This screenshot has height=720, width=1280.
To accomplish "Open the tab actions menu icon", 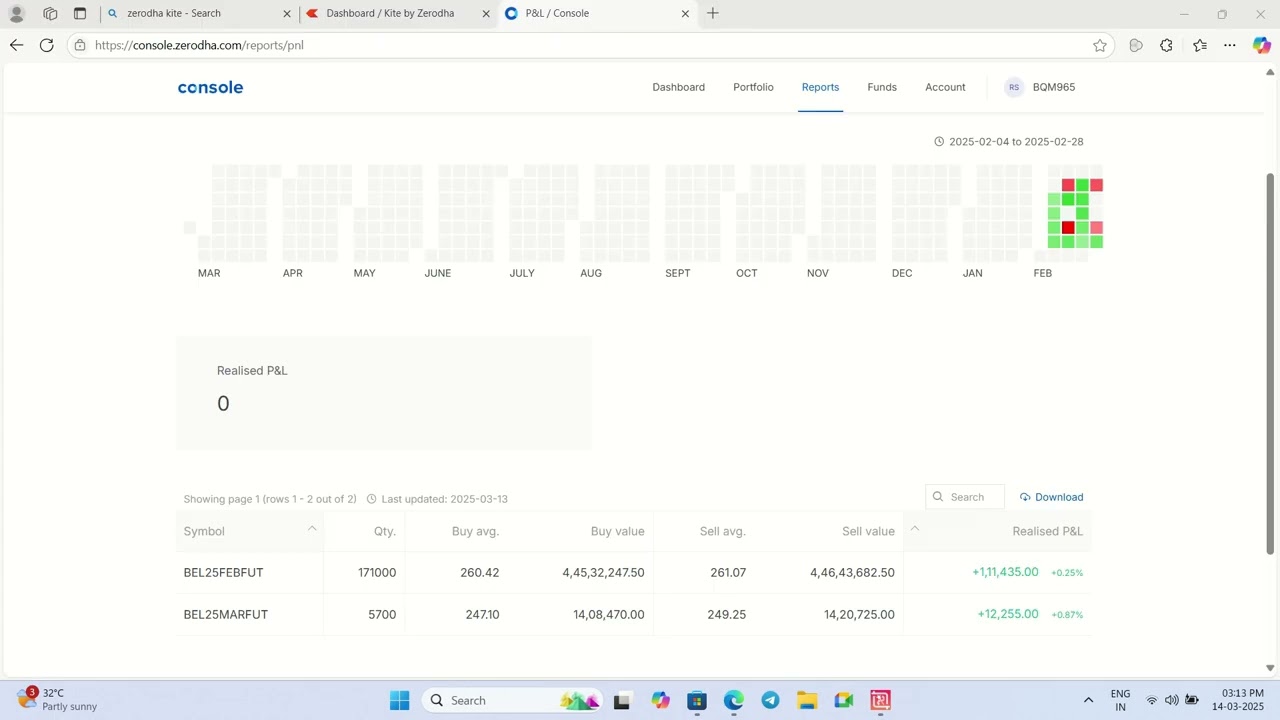I will tap(80, 14).
